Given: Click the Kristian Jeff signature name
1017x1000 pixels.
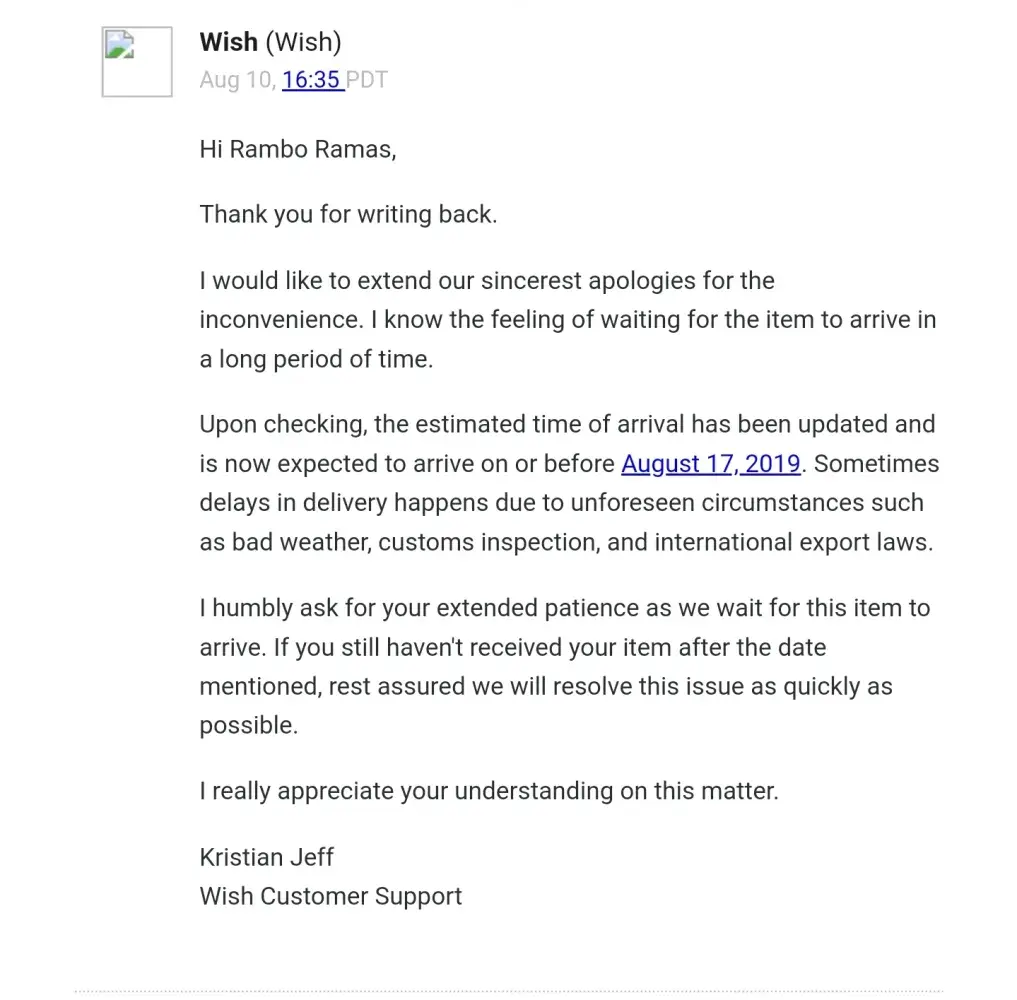Looking at the screenshot, I should 266,857.
